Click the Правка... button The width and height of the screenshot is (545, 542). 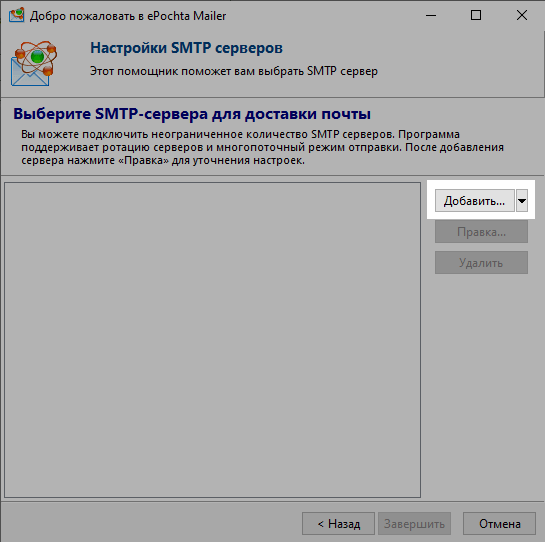click(481, 232)
